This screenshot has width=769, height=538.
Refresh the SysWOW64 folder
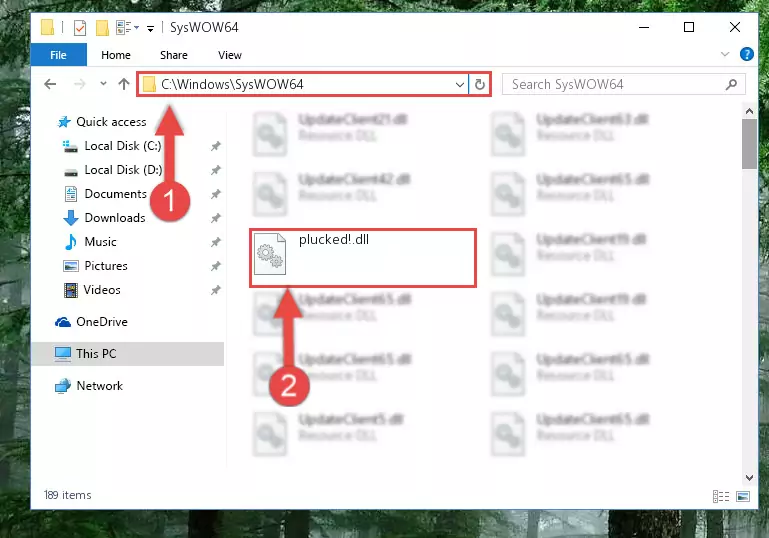tap(480, 84)
